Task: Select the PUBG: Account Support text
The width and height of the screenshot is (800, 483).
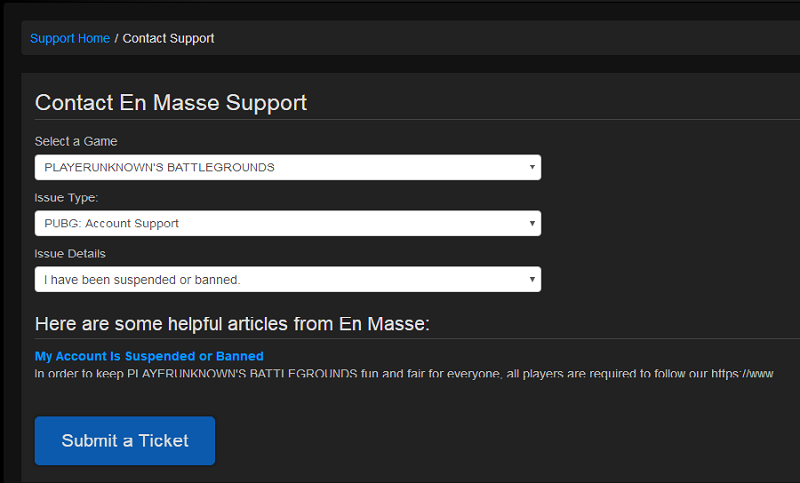Action: pos(112,223)
